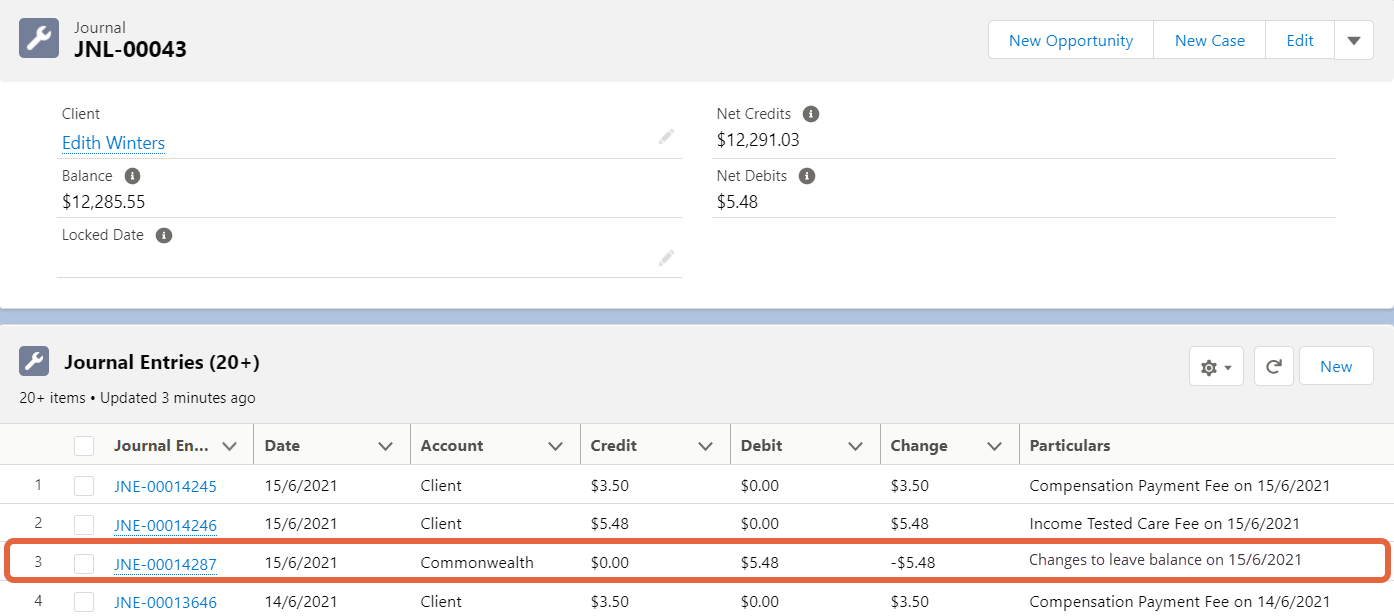This screenshot has height=616, width=1394.
Task: Click the Journal wrench icon in header
Action: 39,39
